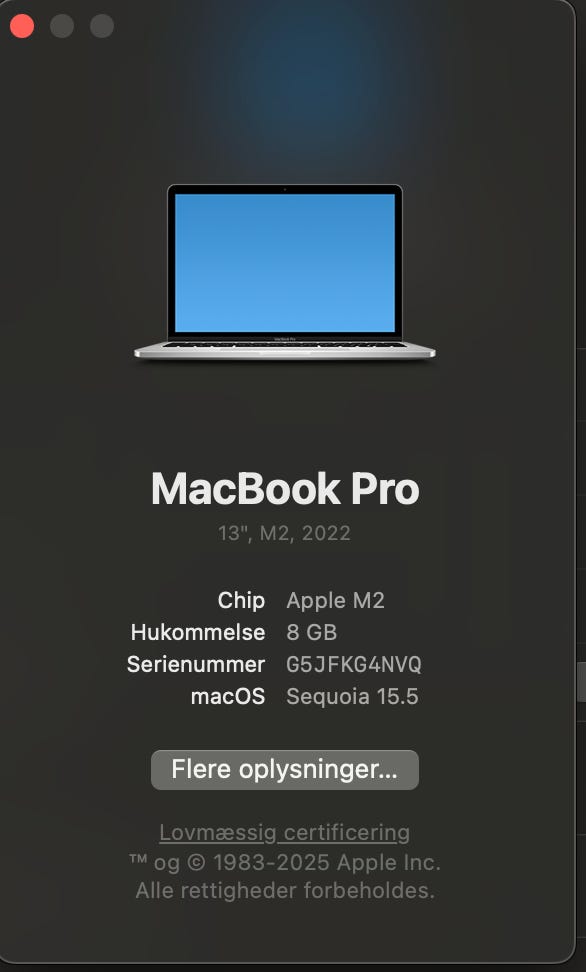Click the 13", M2, 2022 model subtitle
The image size is (586, 972).
point(285,533)
